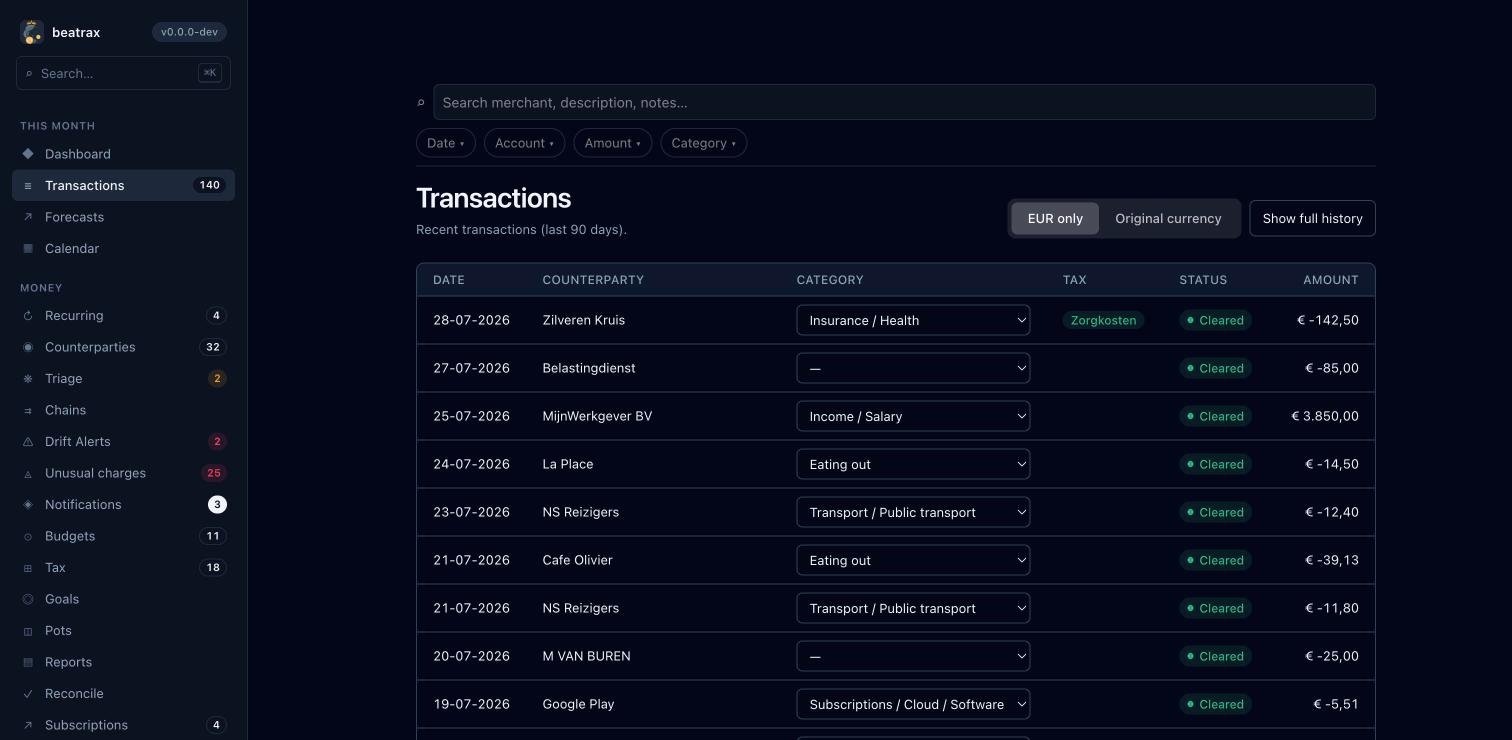The image size is (1512, 740).
Task: Click the COUNTERPARTY column header
Action: (x=593, y=280)
